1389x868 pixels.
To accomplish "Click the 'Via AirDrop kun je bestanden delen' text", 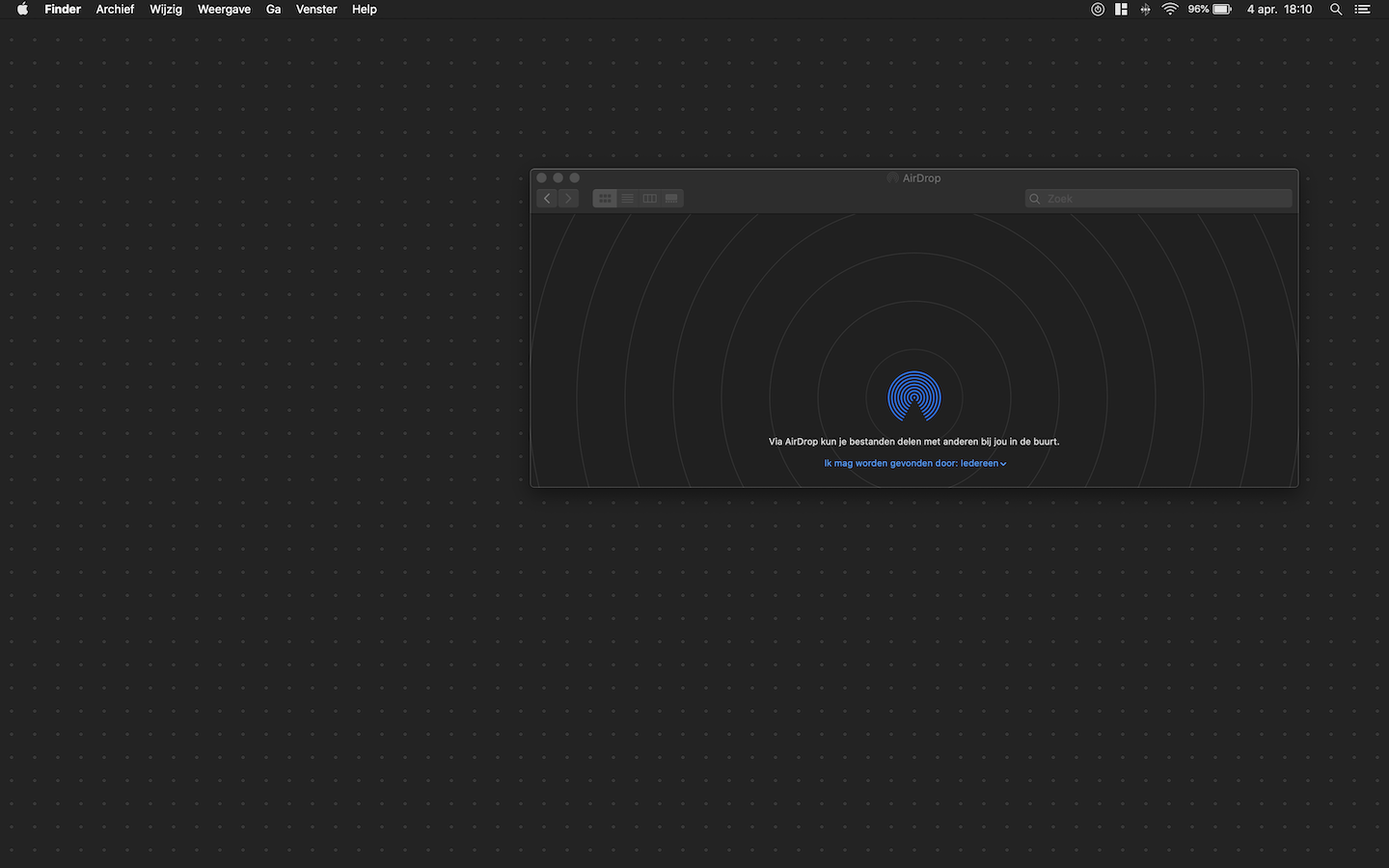I will pos(914,442).
